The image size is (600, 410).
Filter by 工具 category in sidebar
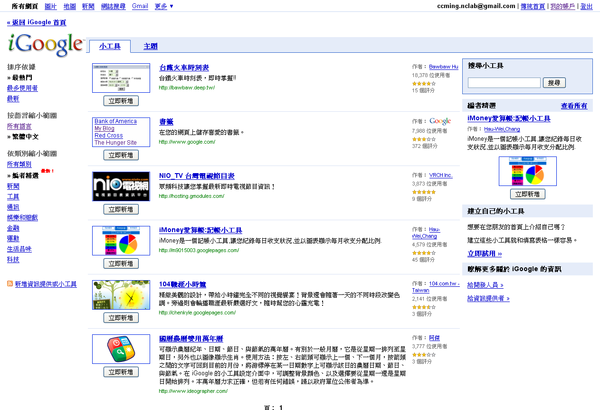click(x=13, y=197)
